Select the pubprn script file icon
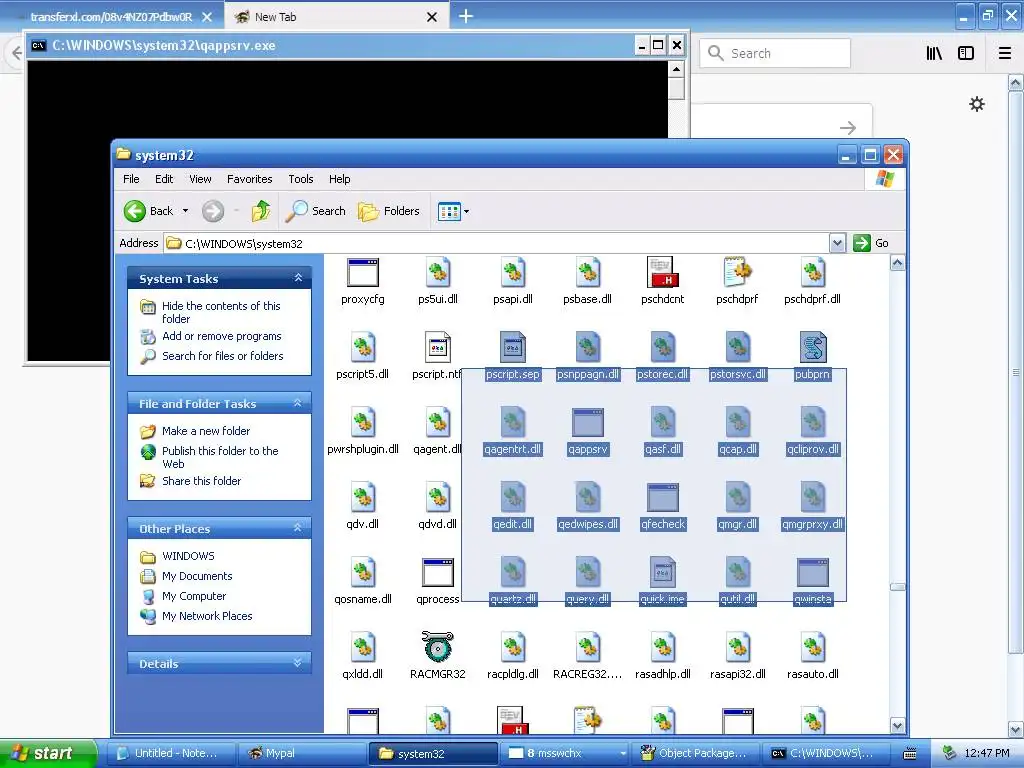 pos(812,347)
